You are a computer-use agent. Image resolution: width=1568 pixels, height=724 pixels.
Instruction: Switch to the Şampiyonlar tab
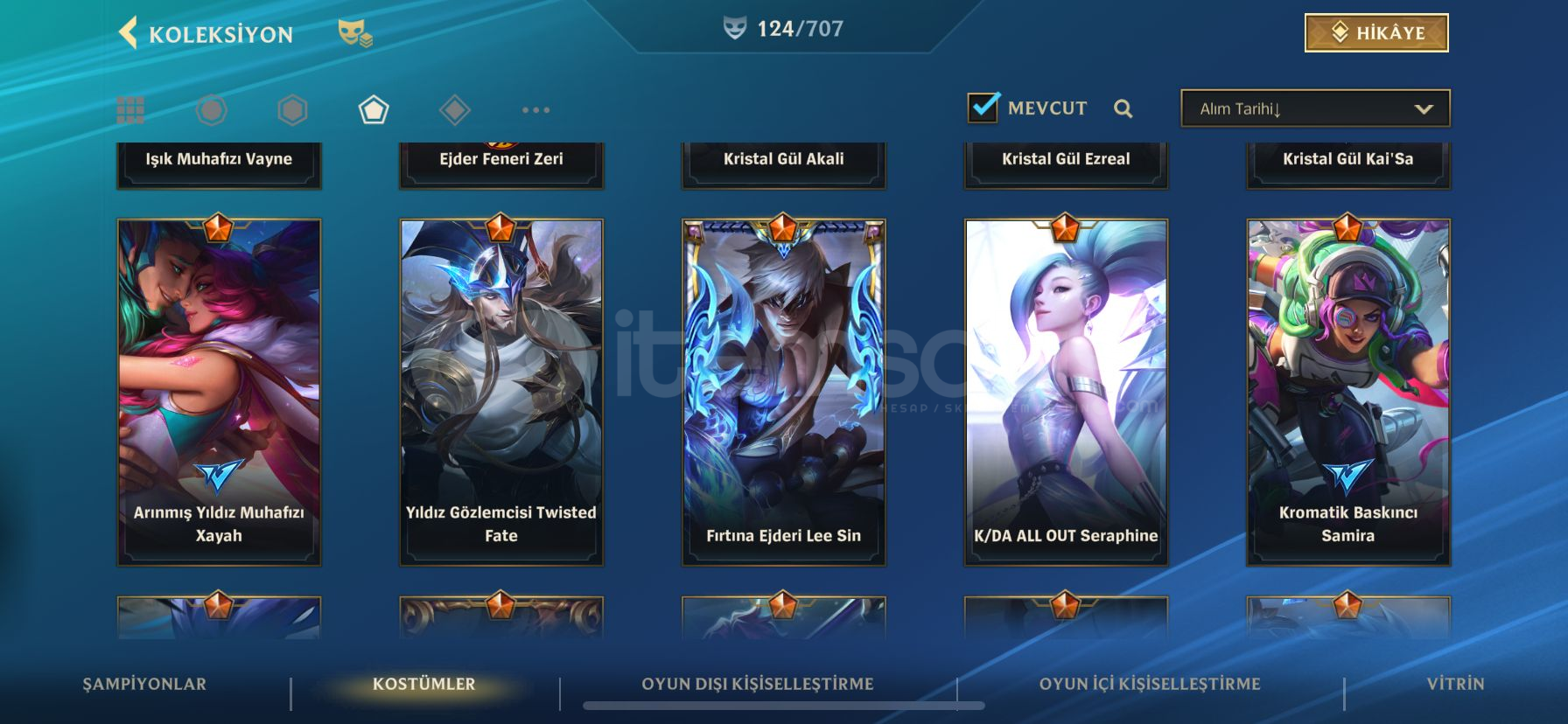click(144, 685)
